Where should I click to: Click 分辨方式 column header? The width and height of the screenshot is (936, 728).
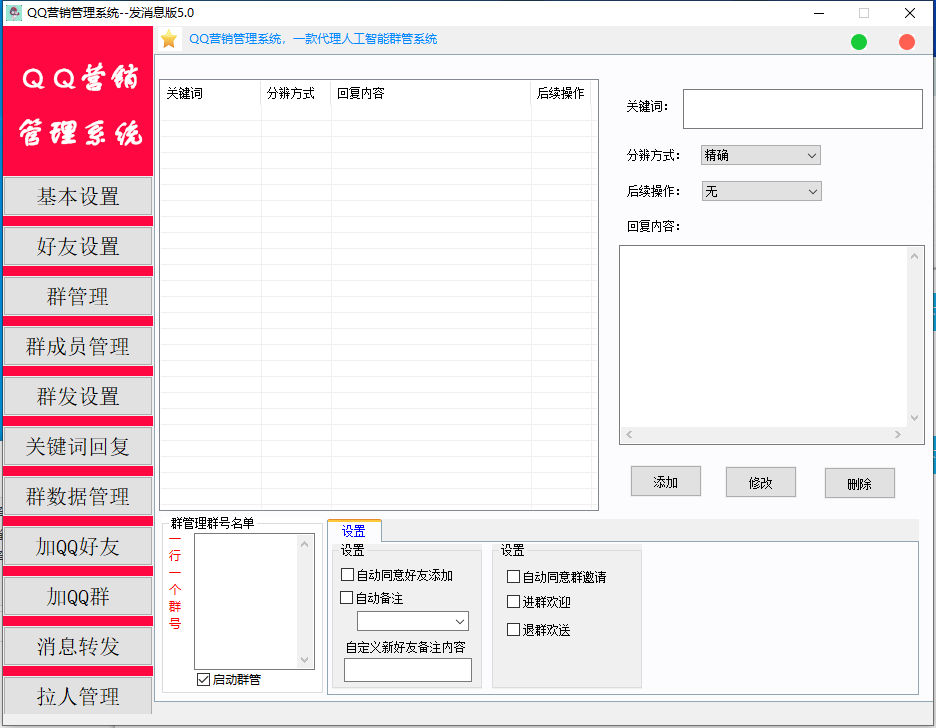(x=296, y=93)
